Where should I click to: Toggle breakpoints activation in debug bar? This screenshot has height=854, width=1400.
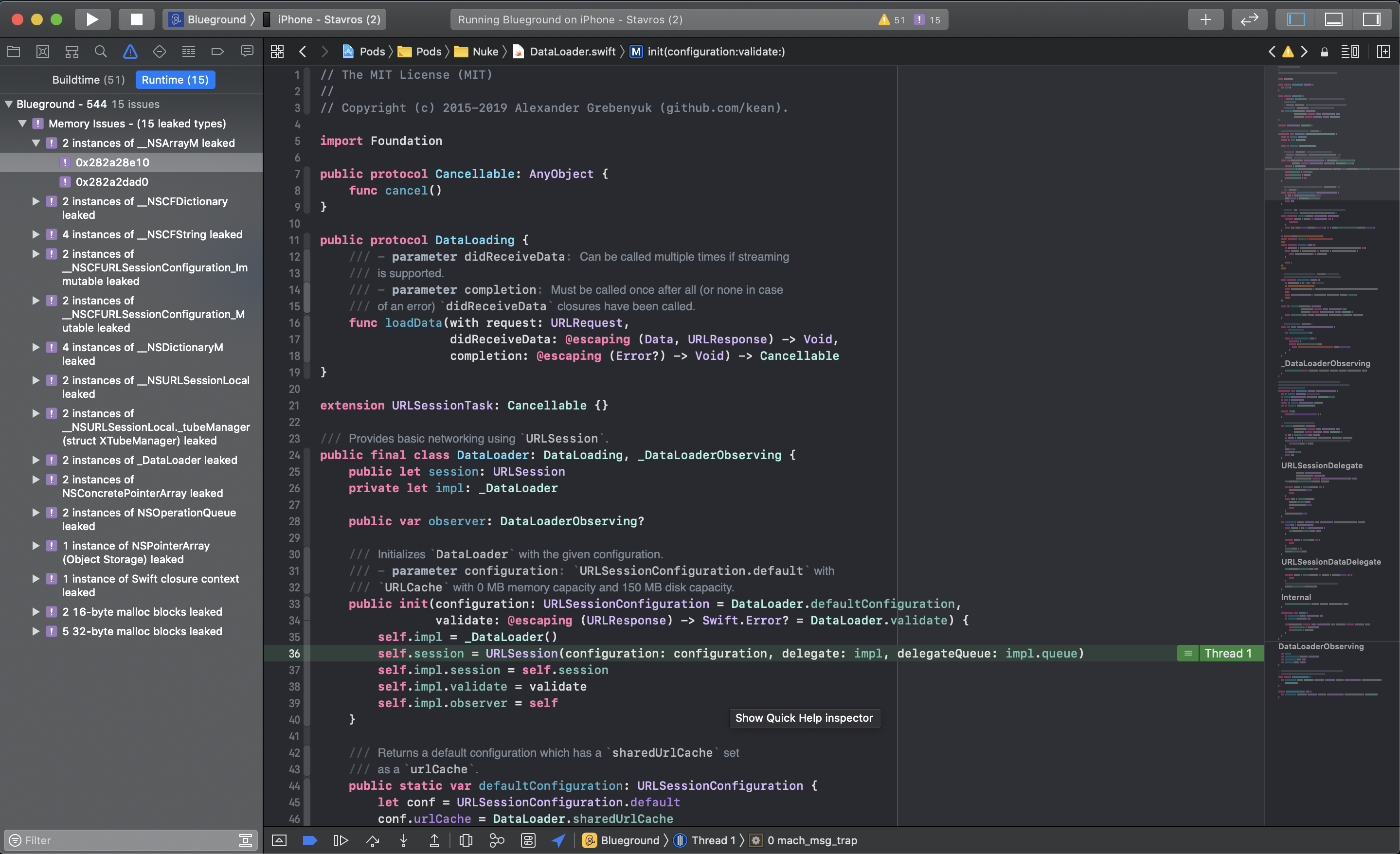[310, 840]
